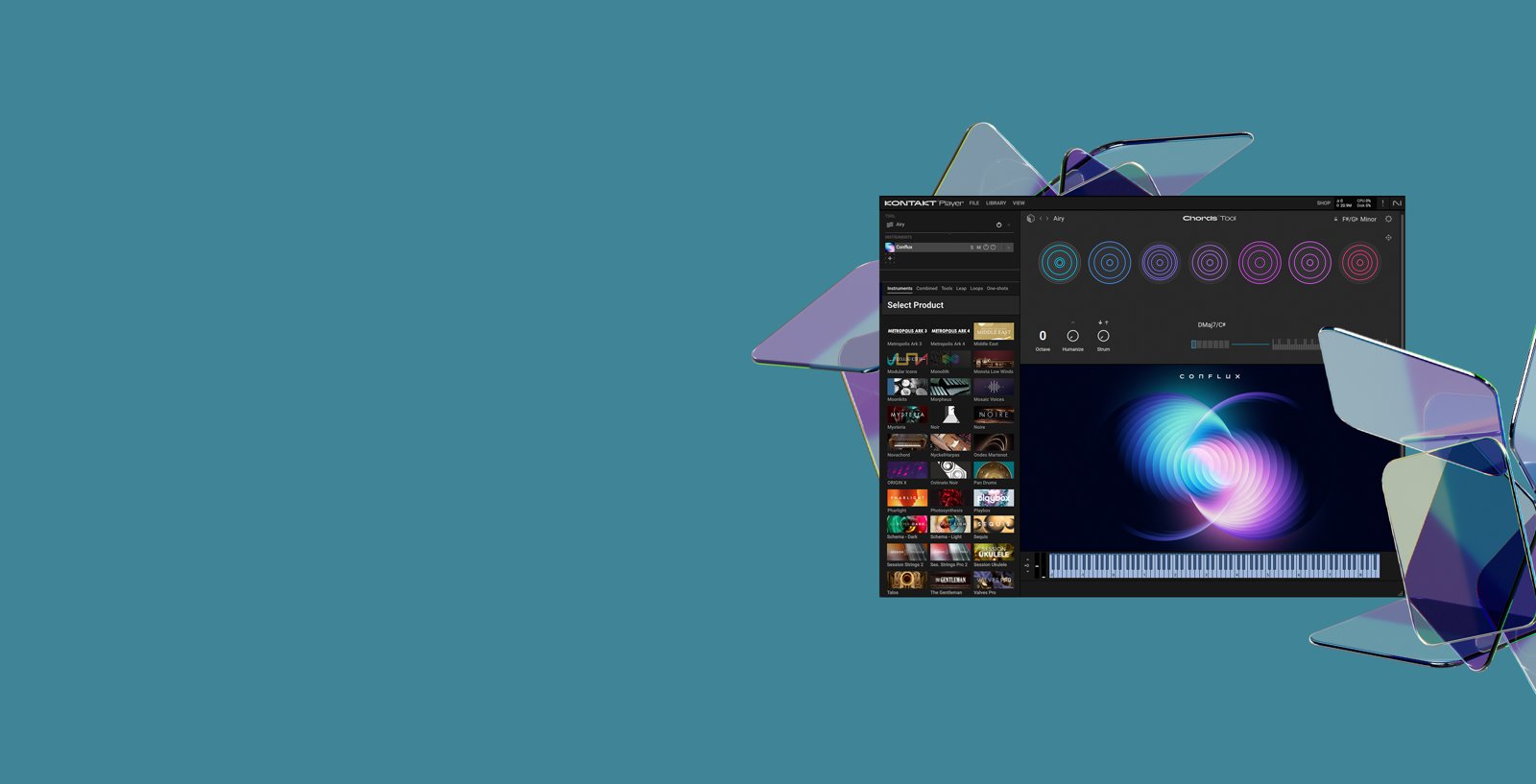Click the move crosshair icon

tap(1388, 238)
